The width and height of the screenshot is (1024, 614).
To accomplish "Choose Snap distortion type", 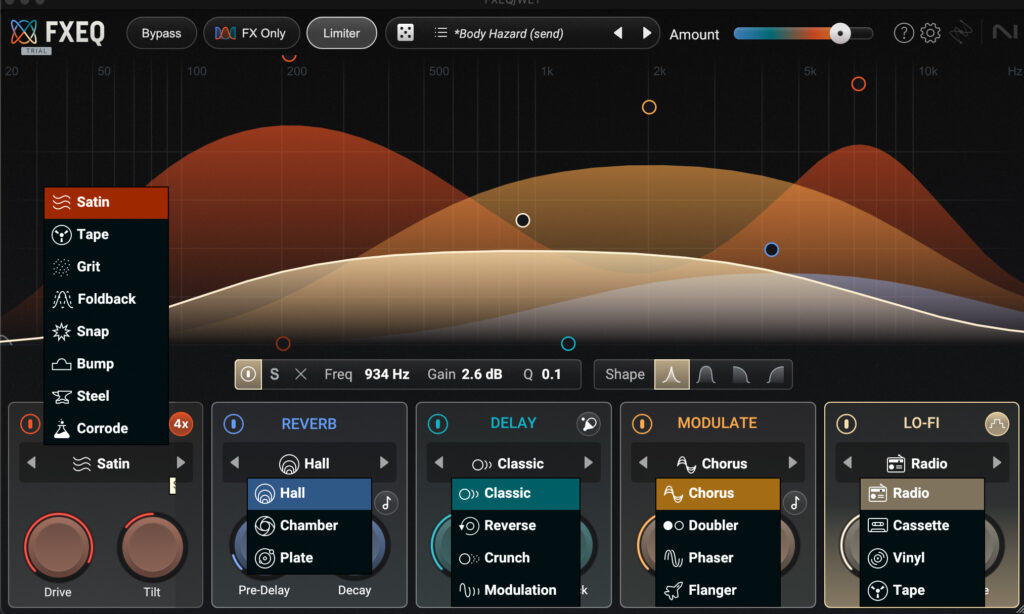I will pos(106,331).
